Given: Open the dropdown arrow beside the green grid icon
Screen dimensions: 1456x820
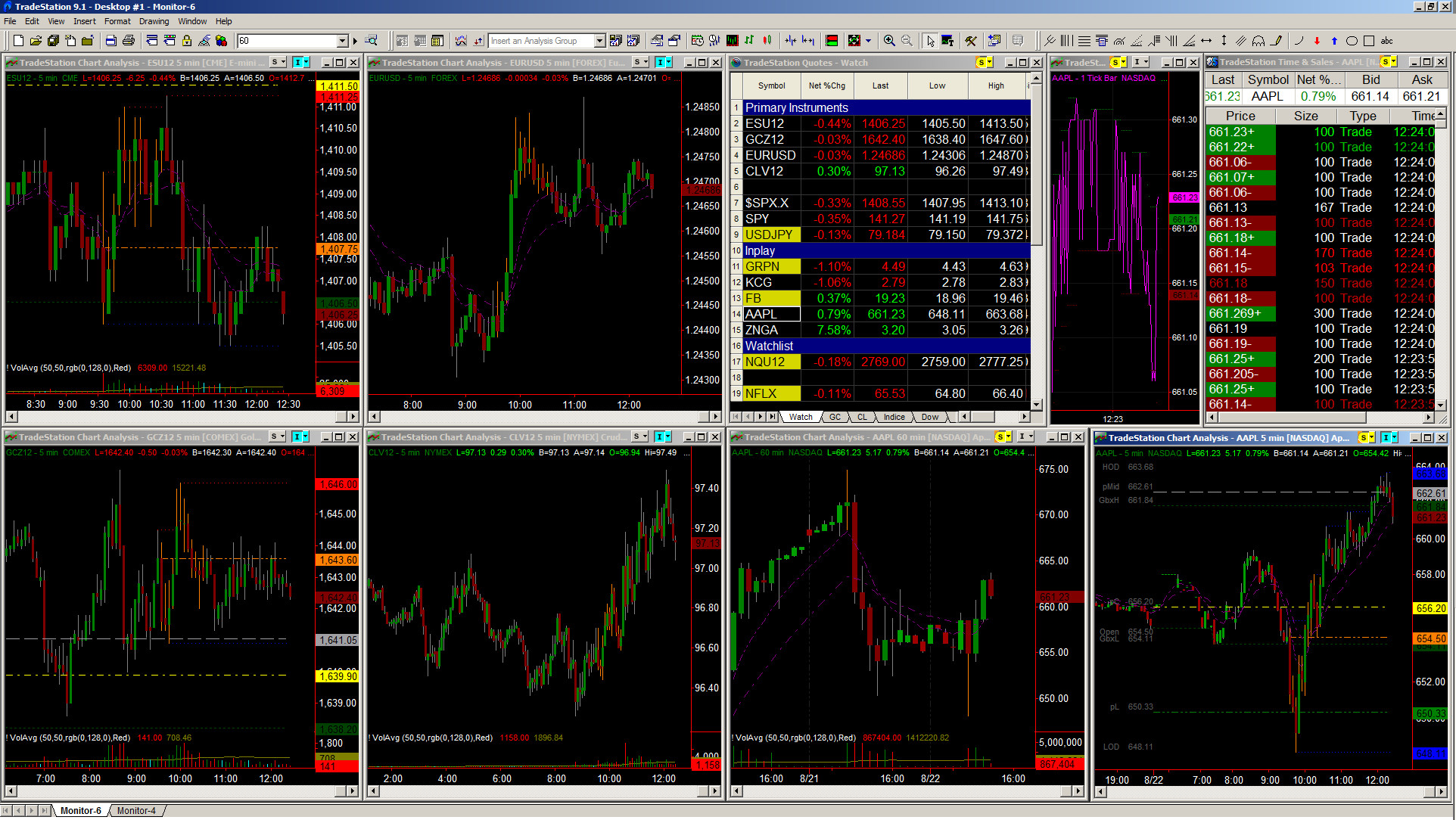Looking at the screenshot, I should 868,41.
